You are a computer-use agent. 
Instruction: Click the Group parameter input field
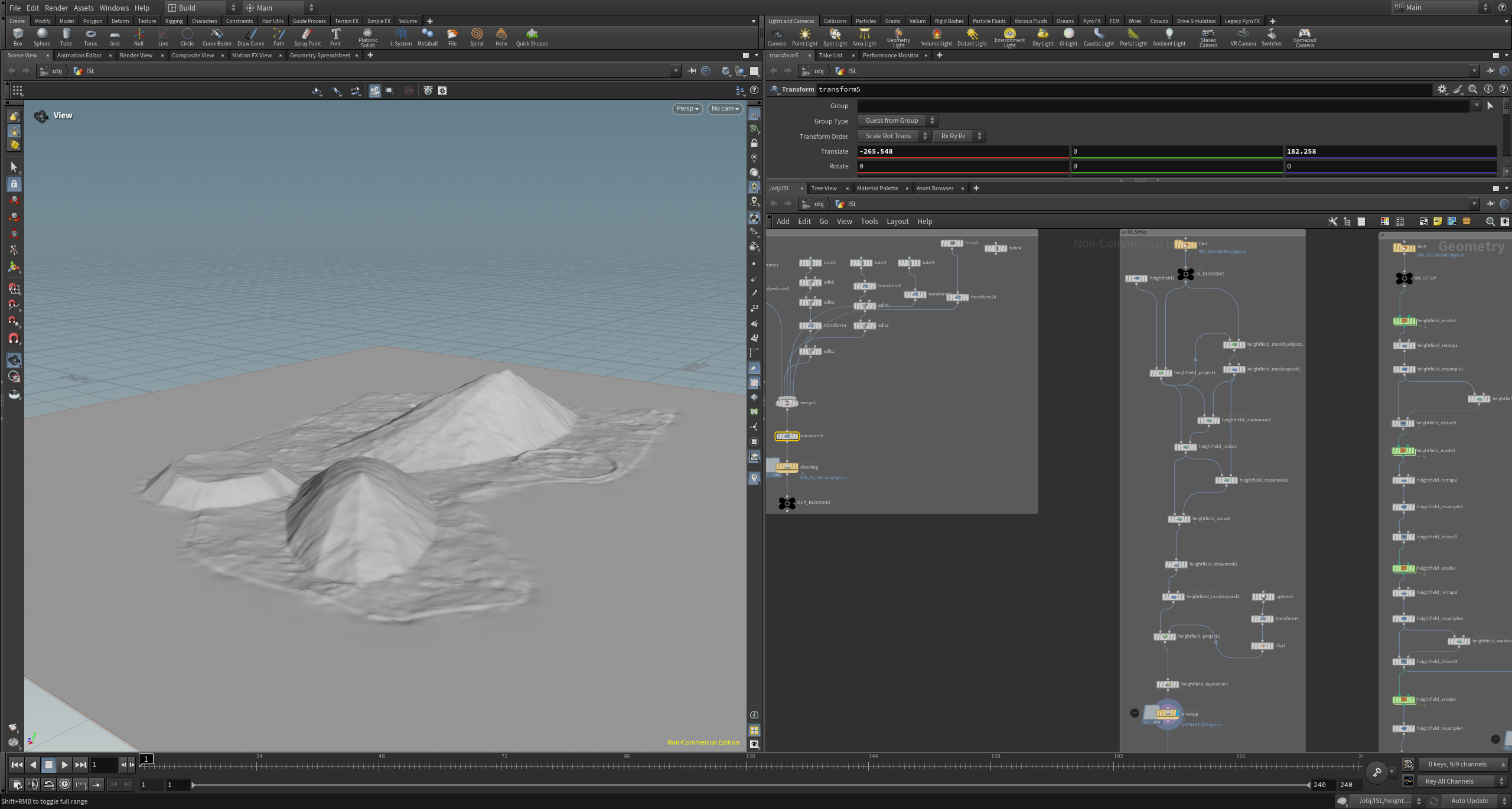coord(1163,106)
